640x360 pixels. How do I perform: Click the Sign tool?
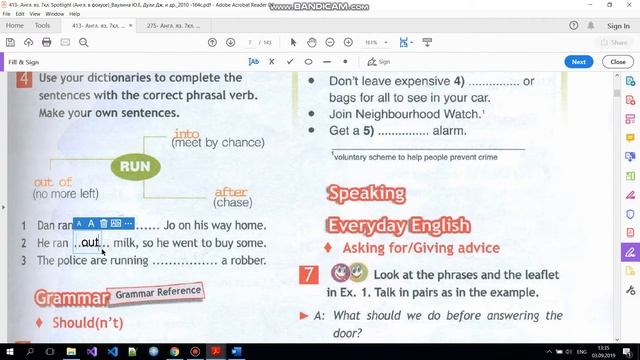(379, 62)
